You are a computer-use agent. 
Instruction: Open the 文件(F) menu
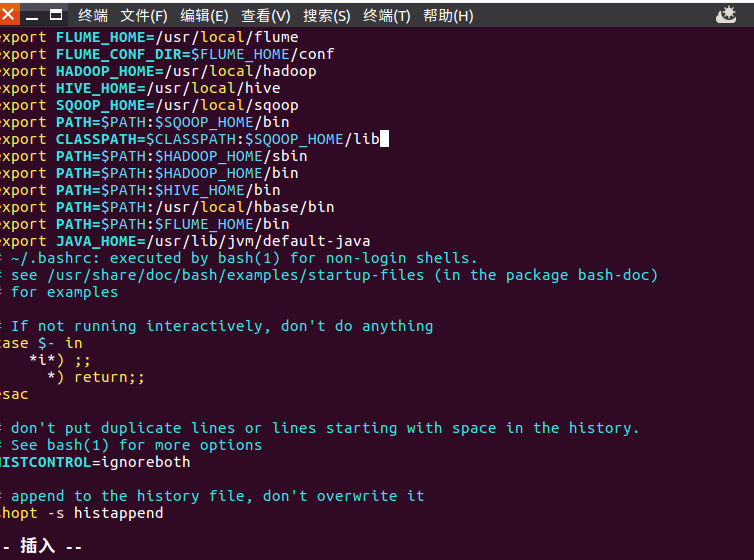click(144, 15)
